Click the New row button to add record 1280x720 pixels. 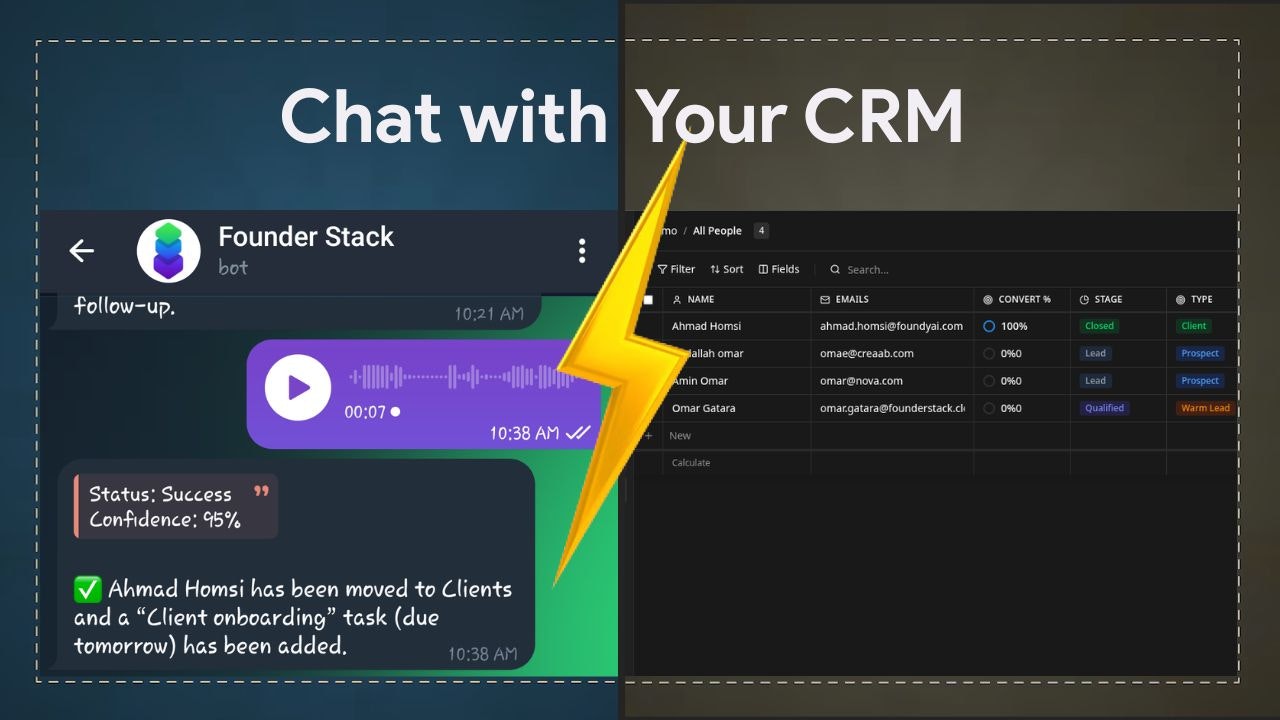click(680, 435)
